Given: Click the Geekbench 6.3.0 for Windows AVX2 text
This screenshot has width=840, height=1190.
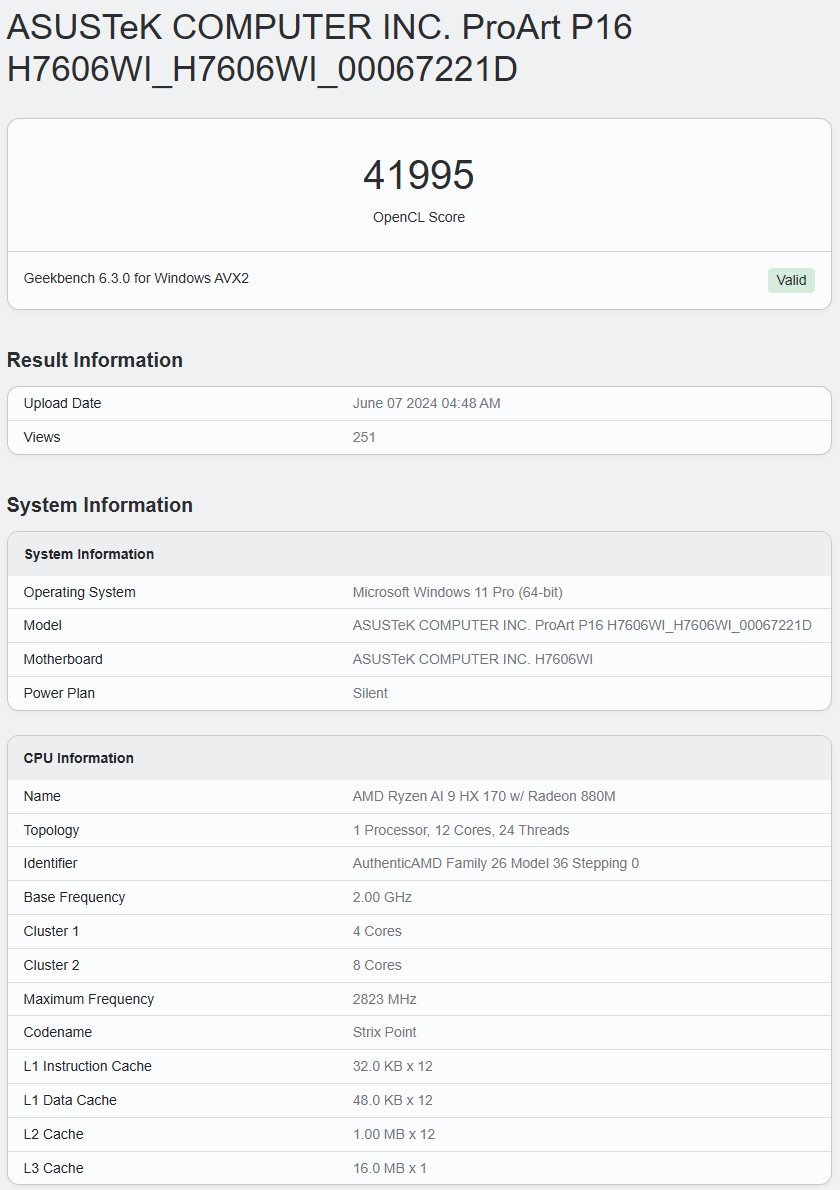Looking at the screenshot, I should [136, 278].
